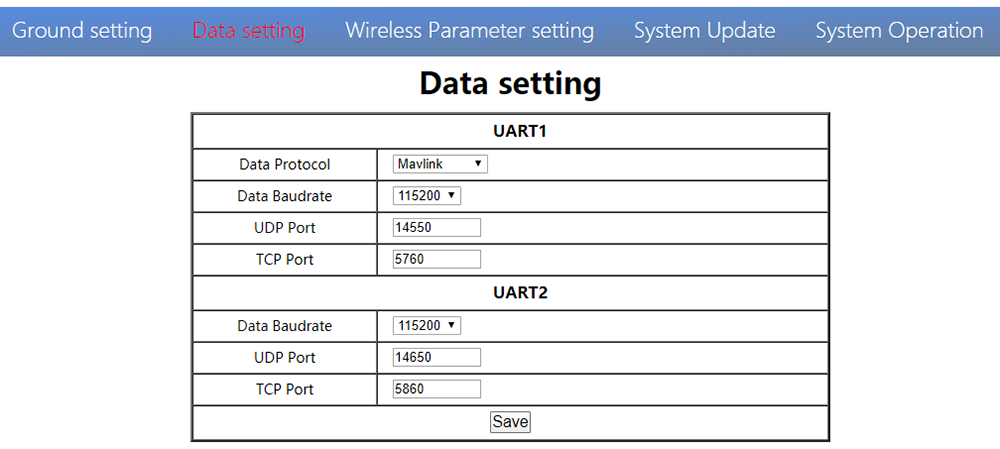Click the UART1 Data Baudrate label

tap(284, 196)
